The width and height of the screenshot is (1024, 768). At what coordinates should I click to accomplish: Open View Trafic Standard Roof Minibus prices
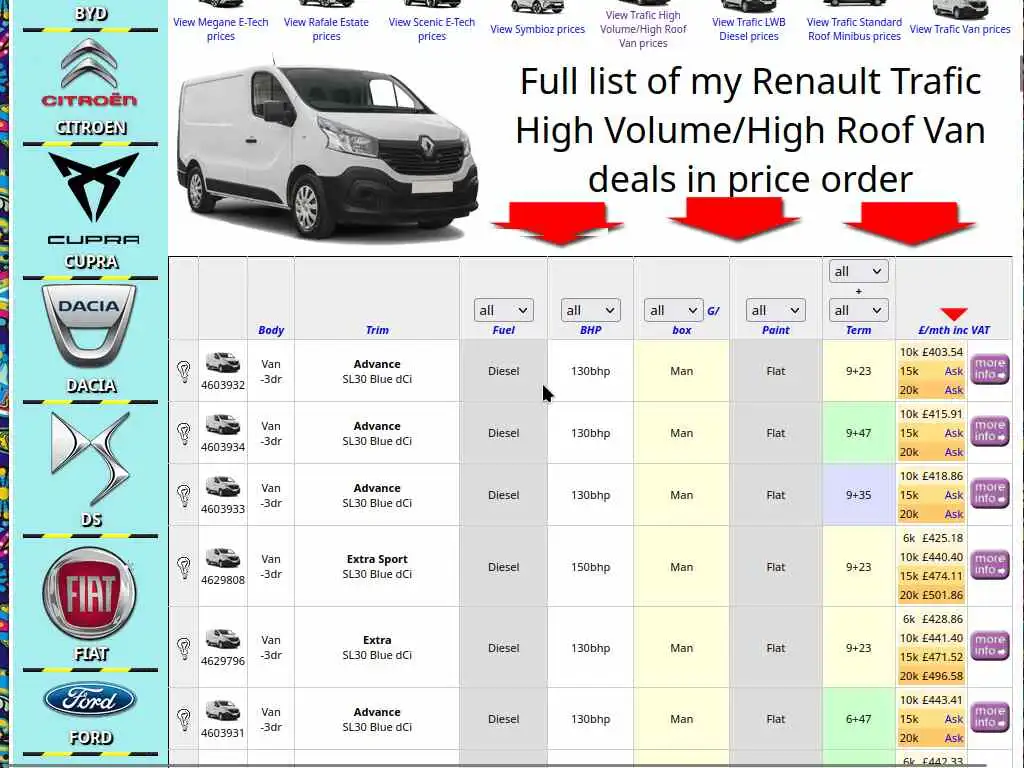[854, 29]
